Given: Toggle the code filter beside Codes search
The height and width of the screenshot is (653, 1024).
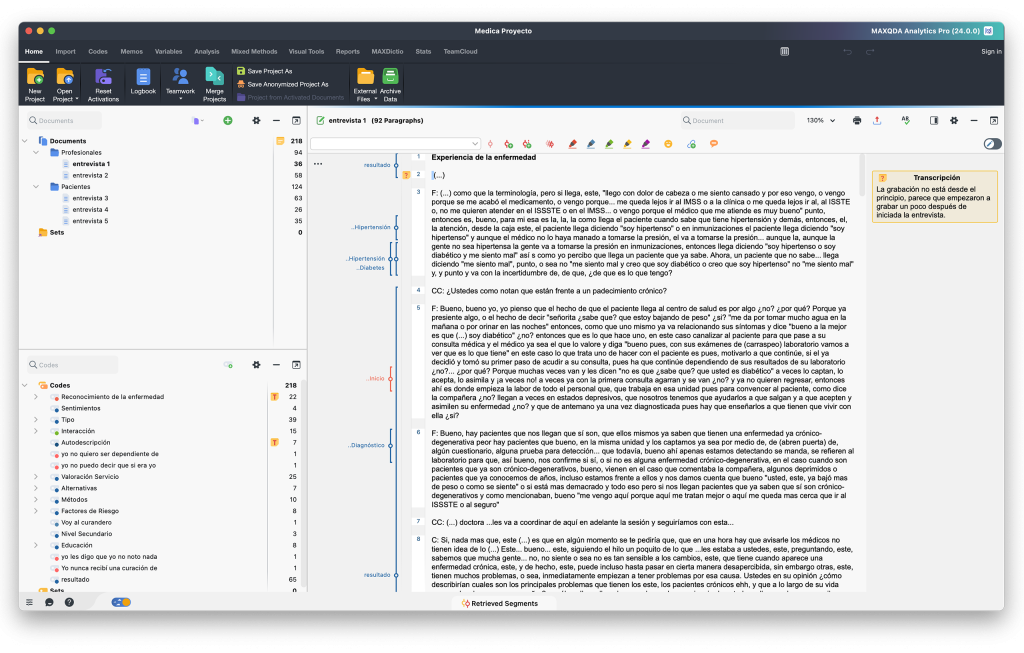Looking at the screenshot, I should point(228,364).
